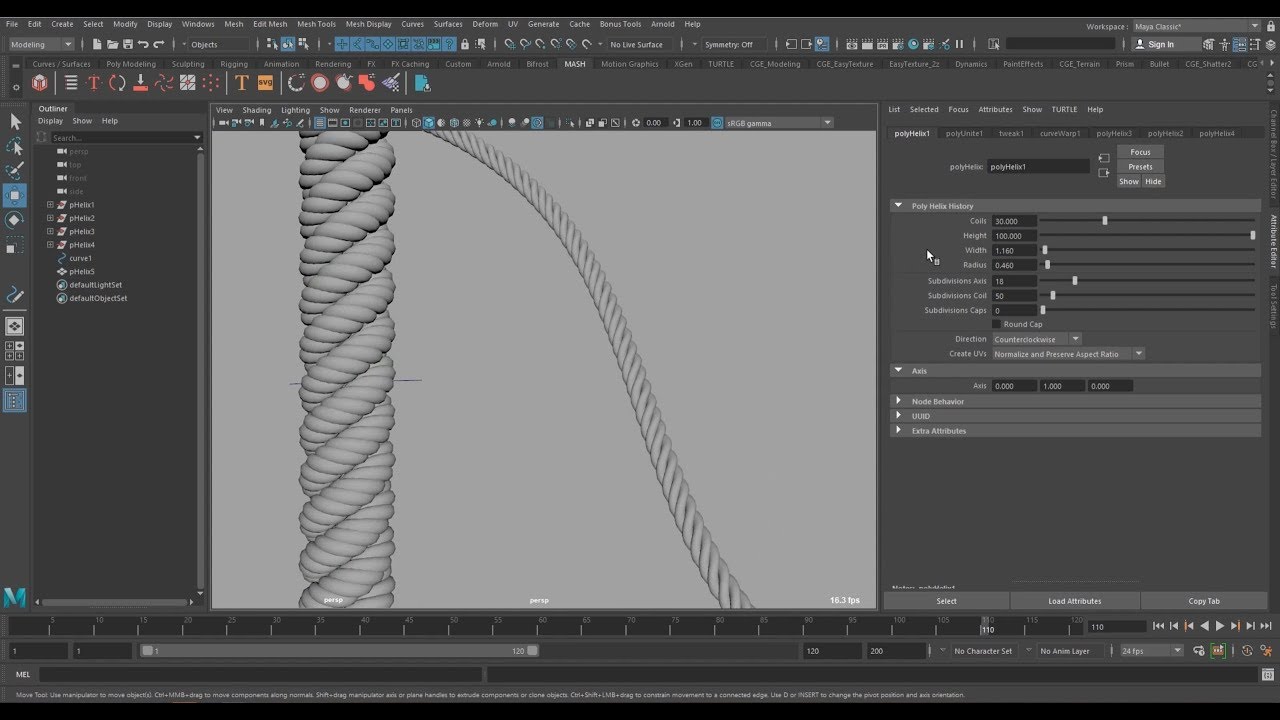The image size is (1280, 720).
Task: Toggle the Round Cap checkbox
Action: [x=996, y=324]
